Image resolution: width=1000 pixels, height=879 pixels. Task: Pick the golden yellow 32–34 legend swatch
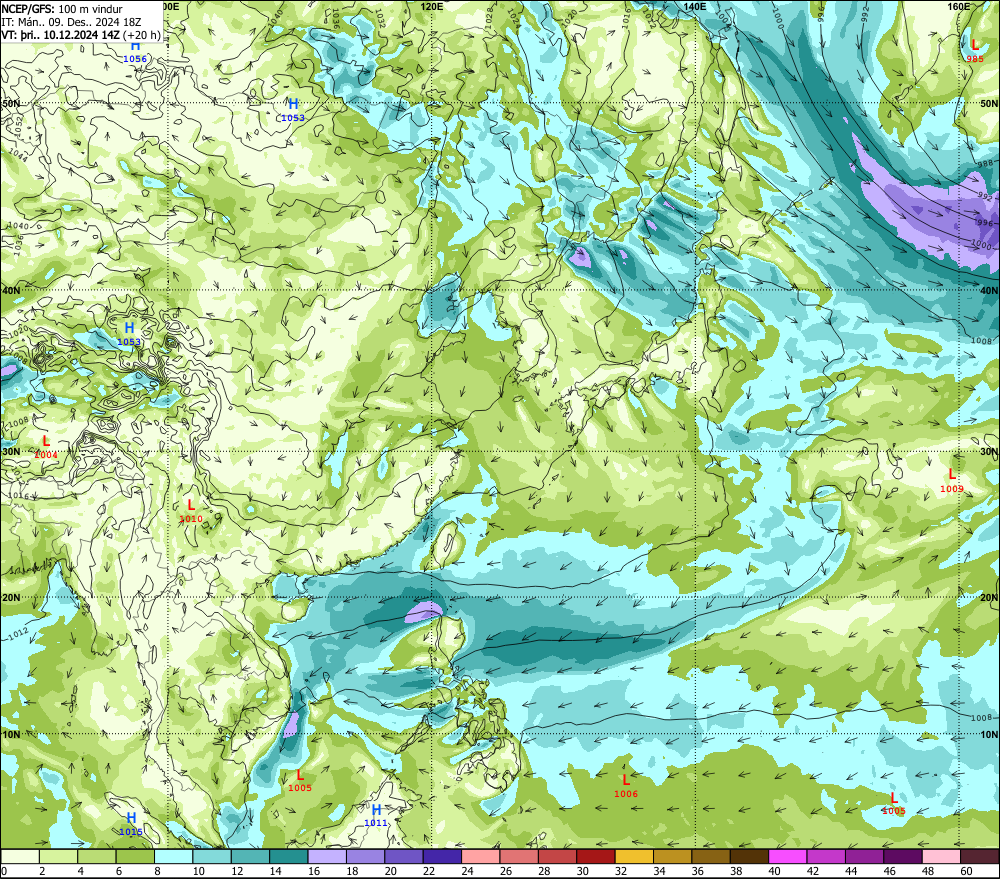635,856
